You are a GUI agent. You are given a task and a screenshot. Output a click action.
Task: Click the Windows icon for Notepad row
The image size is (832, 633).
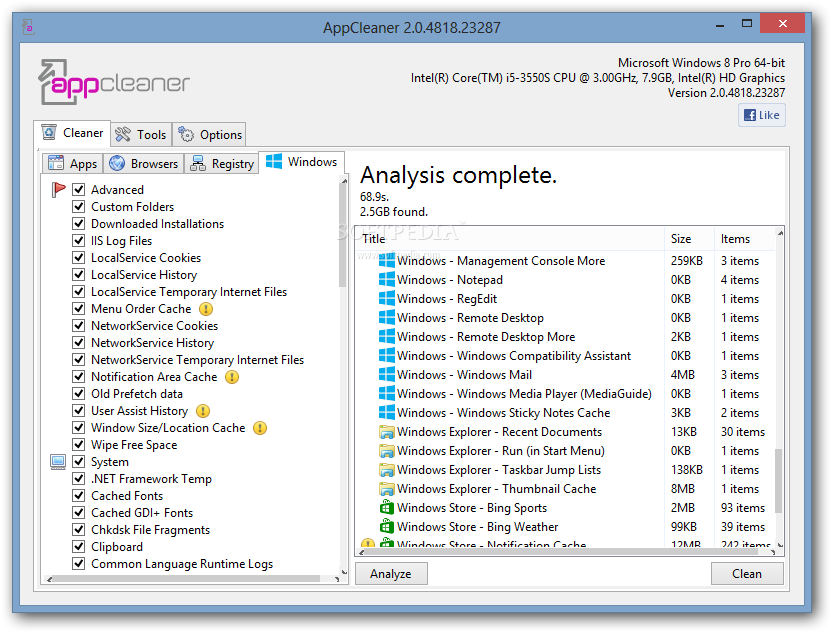point(387,280)
